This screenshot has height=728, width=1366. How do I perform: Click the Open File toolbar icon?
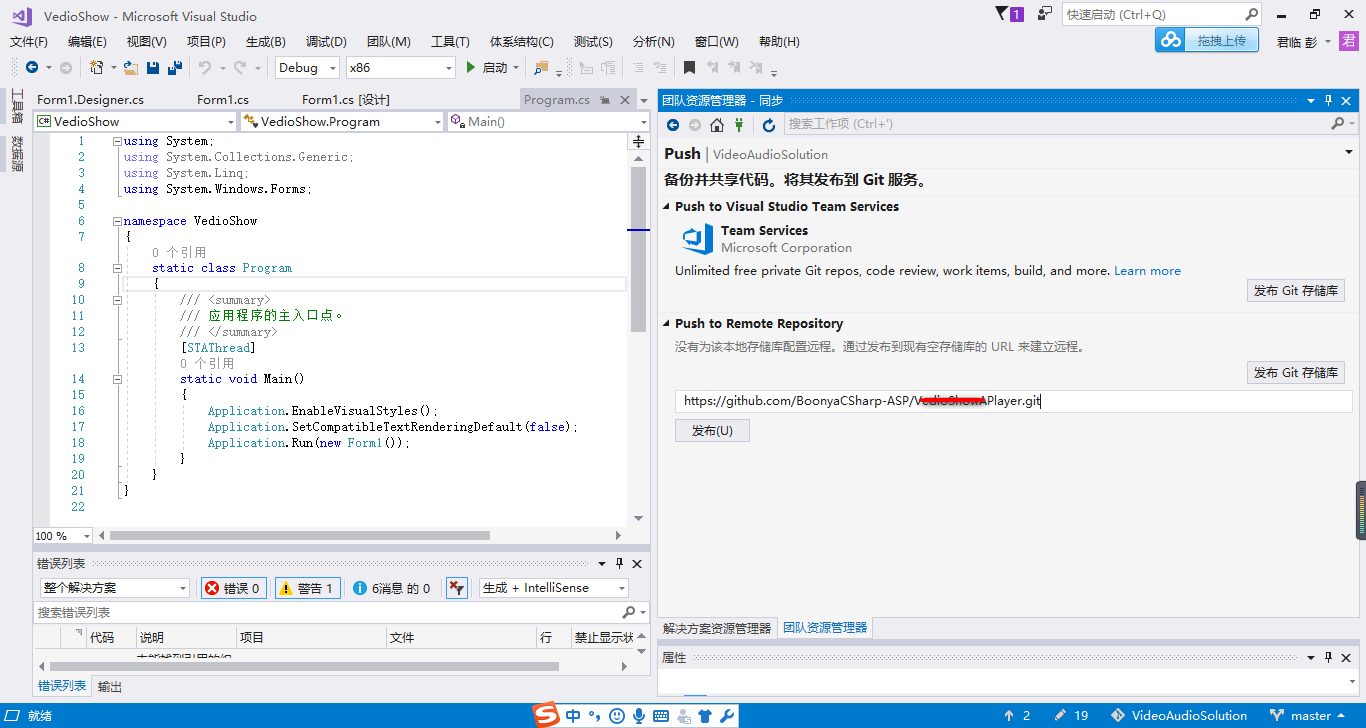tap(131, 67)
